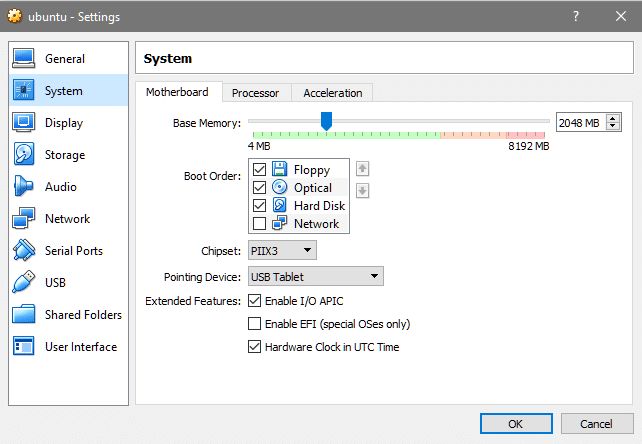This screenshot has width=642, height=444.
Task: Enable EFI special OSes checkbox
Action: click(254, 324)
